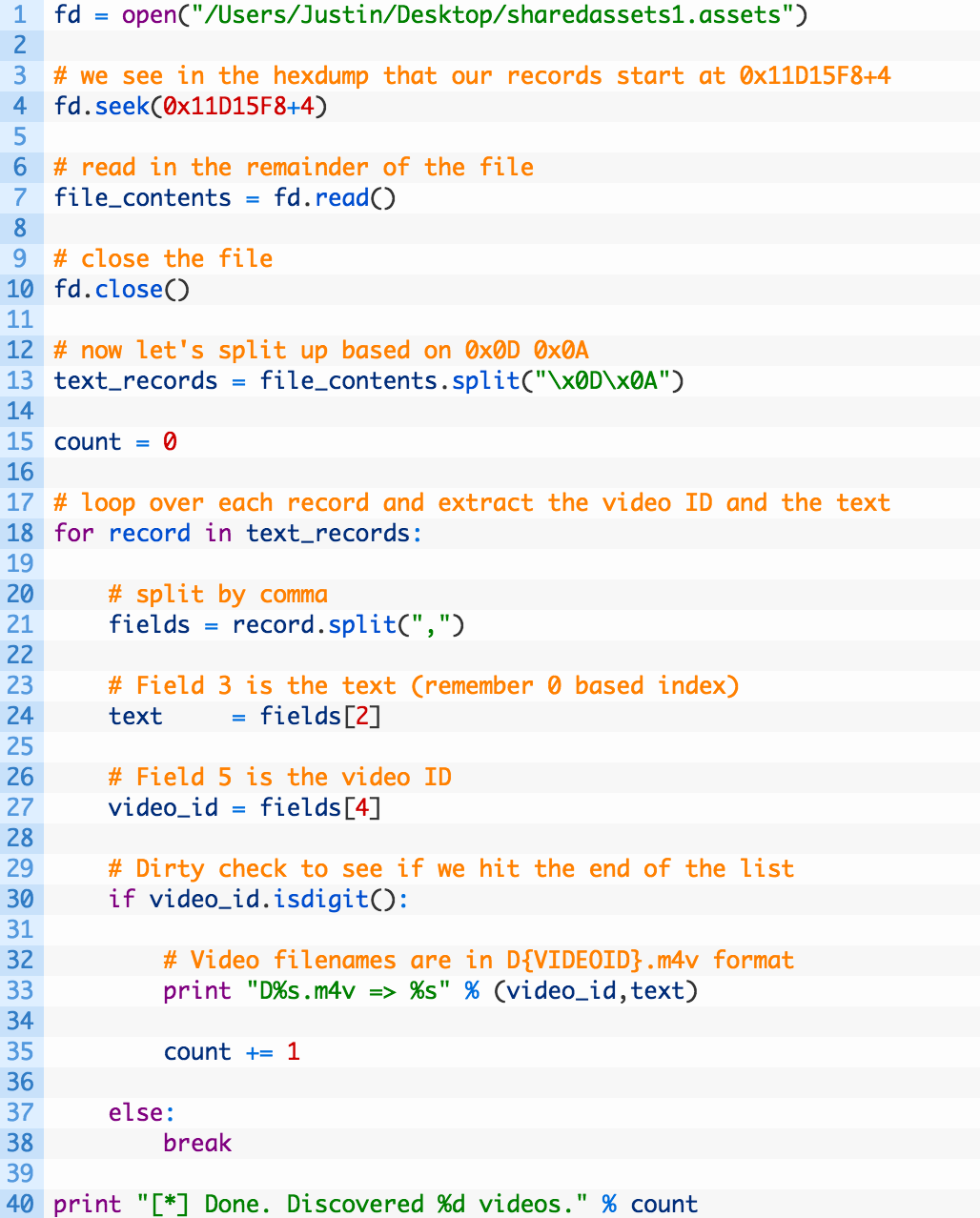Screen dimensions: 980x1218
Task: Click line number 18 in the gutter
Action: [x=20, y=533]
